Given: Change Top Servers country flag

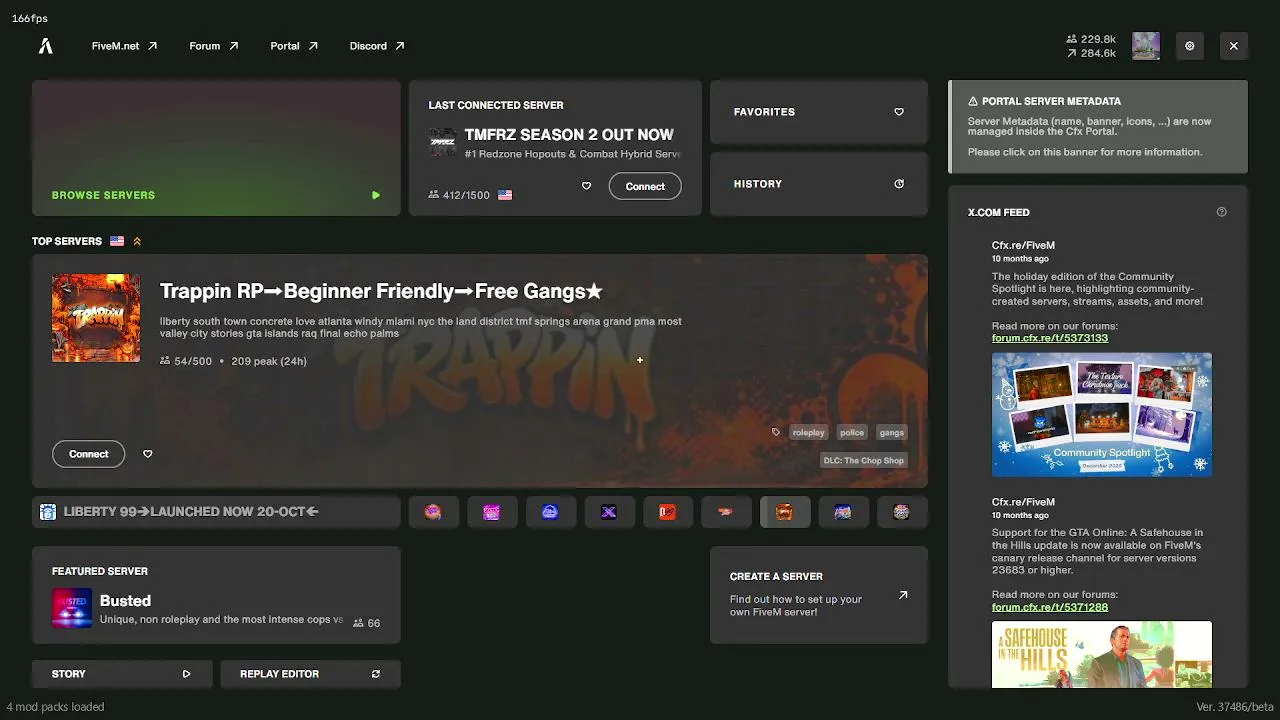Looking at the screenshot, I should pos(117,241).
